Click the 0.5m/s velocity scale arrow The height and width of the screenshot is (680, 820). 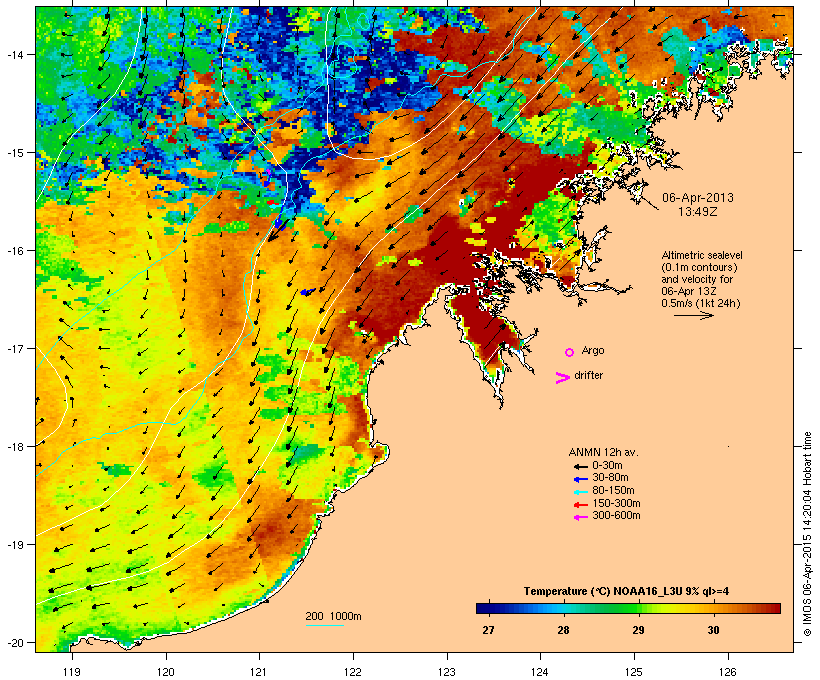click(693, 315)
